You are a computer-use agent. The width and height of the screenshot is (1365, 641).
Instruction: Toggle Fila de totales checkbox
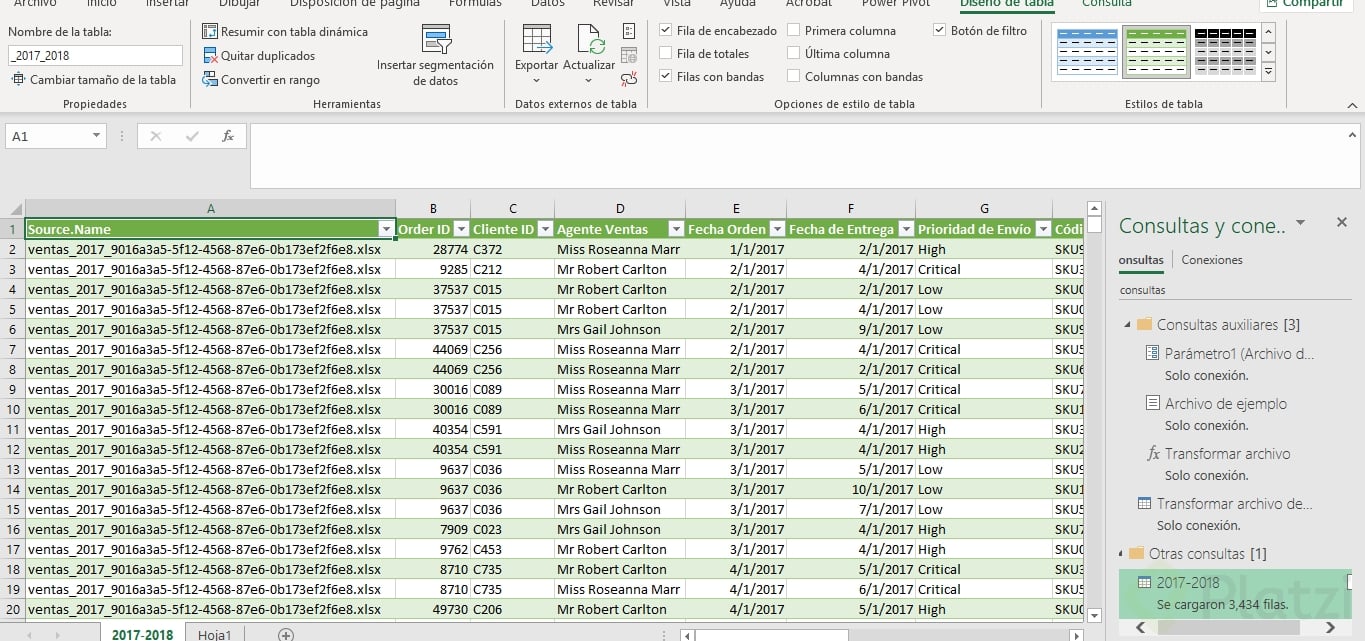(667, 54)
